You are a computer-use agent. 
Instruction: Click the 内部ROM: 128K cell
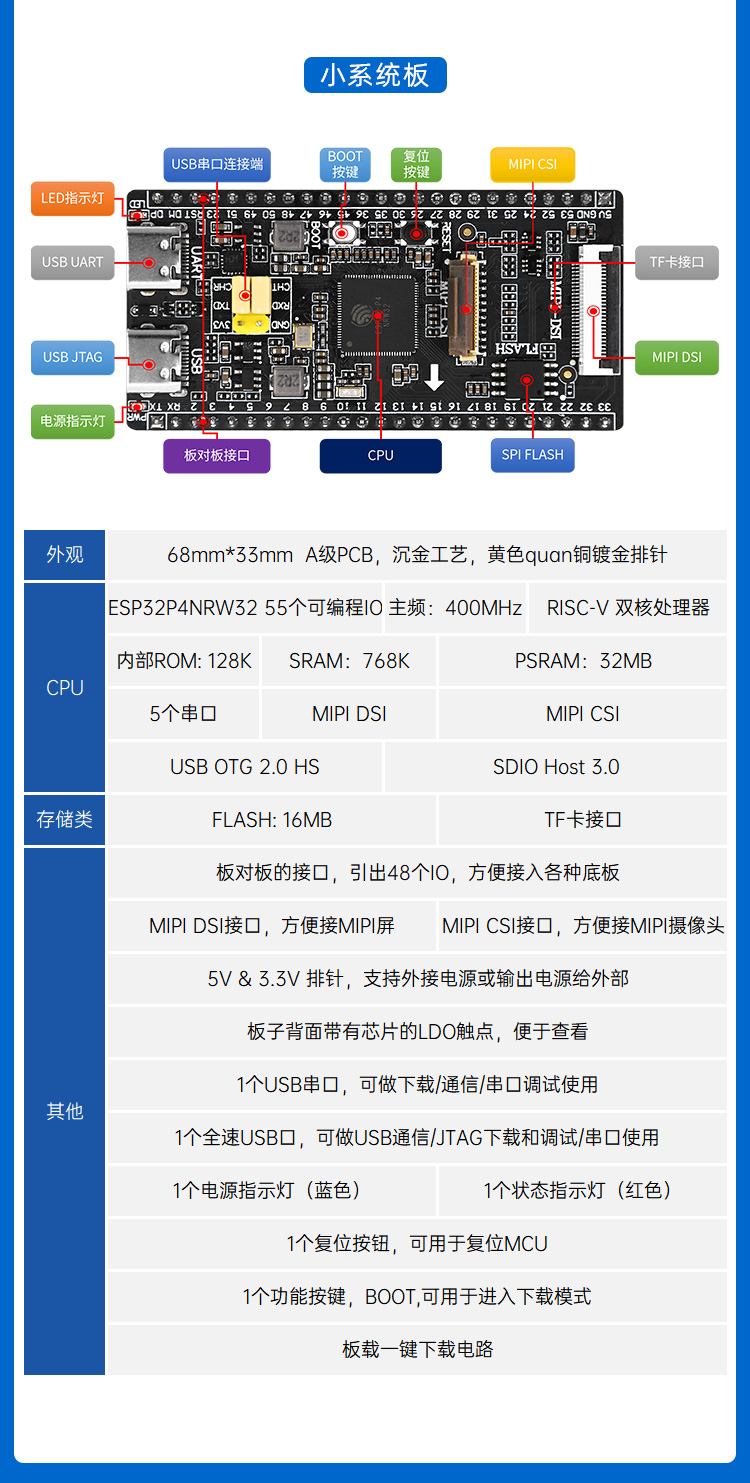pyautogui.click(x=184, y=661)
